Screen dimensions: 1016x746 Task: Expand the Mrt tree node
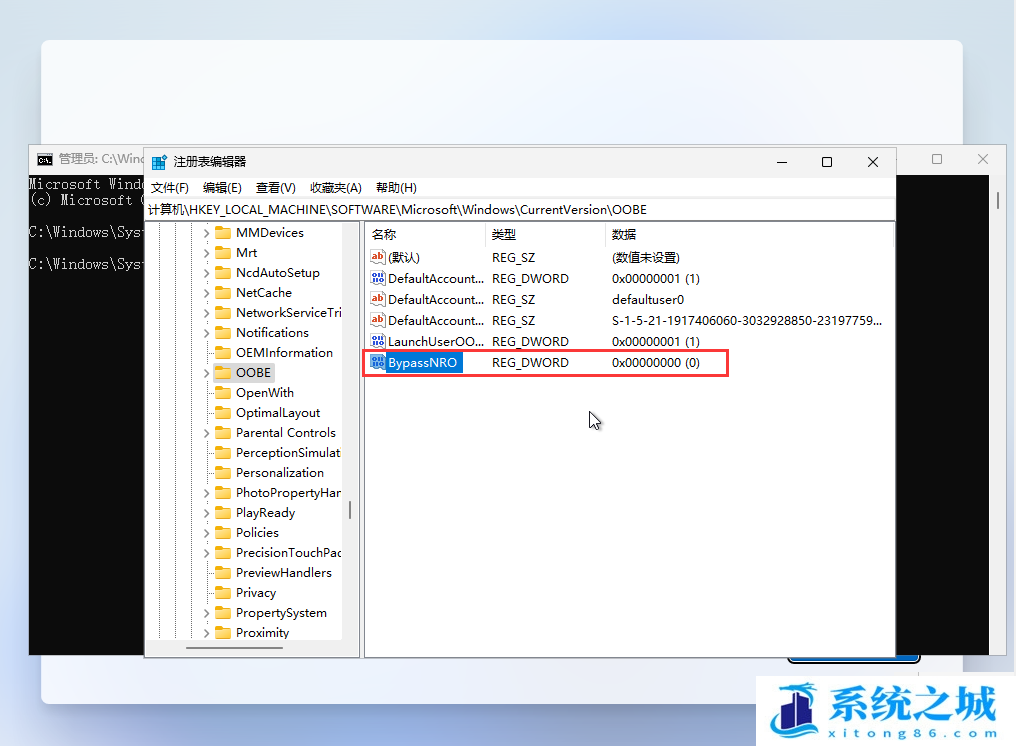[x=207, y=253]
